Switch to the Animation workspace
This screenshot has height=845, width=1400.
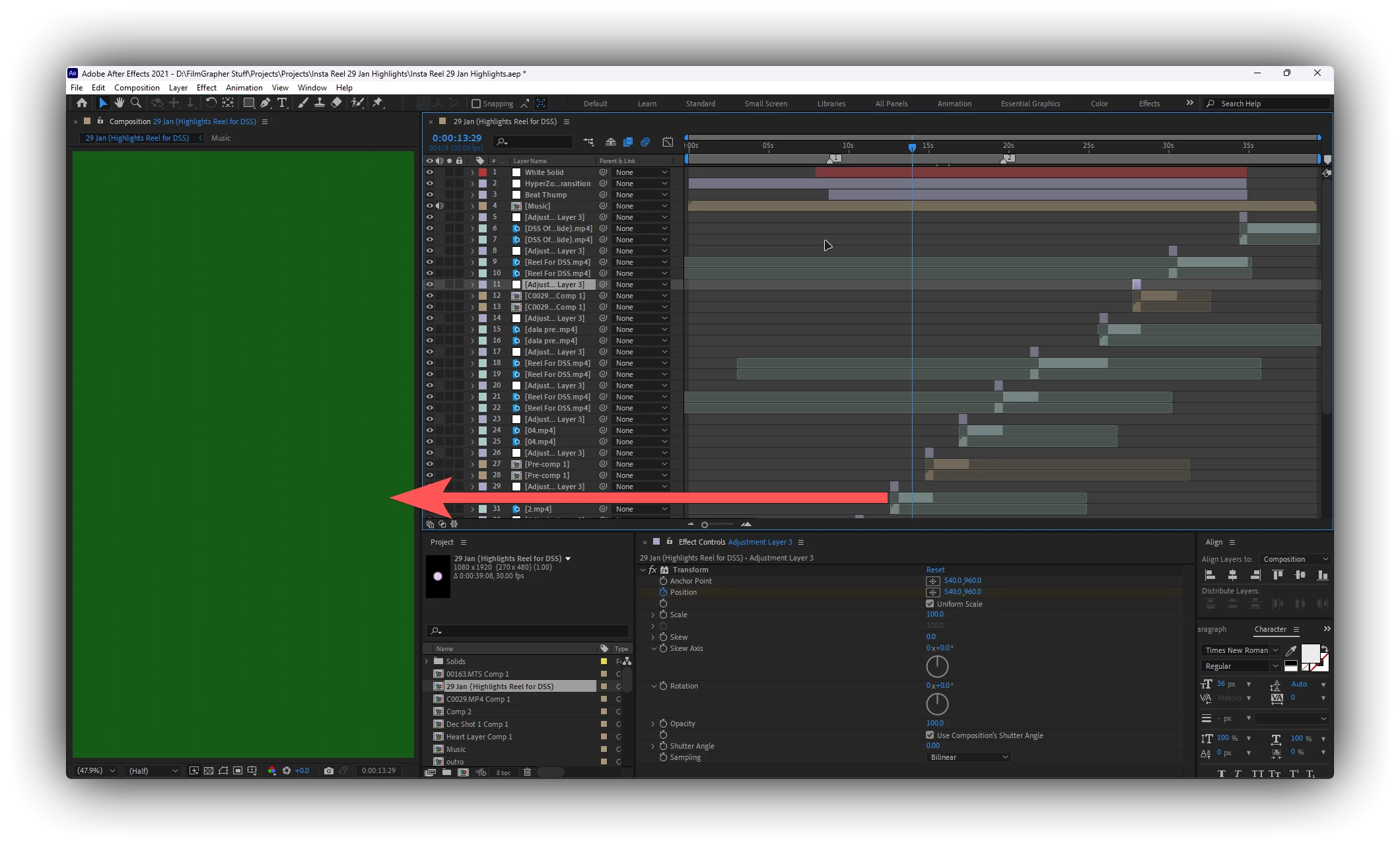point(954,104)
